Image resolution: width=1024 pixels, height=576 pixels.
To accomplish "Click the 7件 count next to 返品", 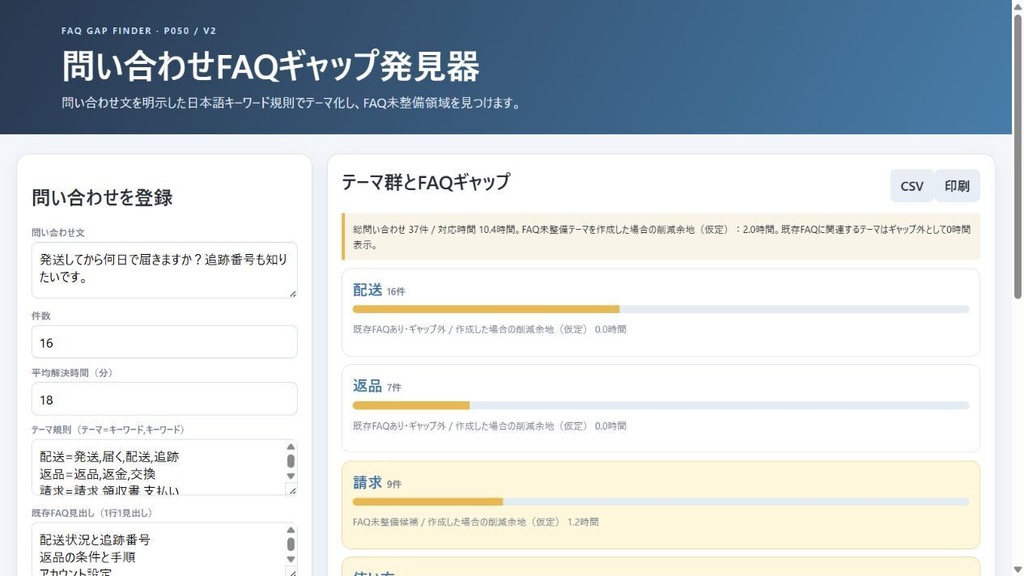I will point(394,388).
